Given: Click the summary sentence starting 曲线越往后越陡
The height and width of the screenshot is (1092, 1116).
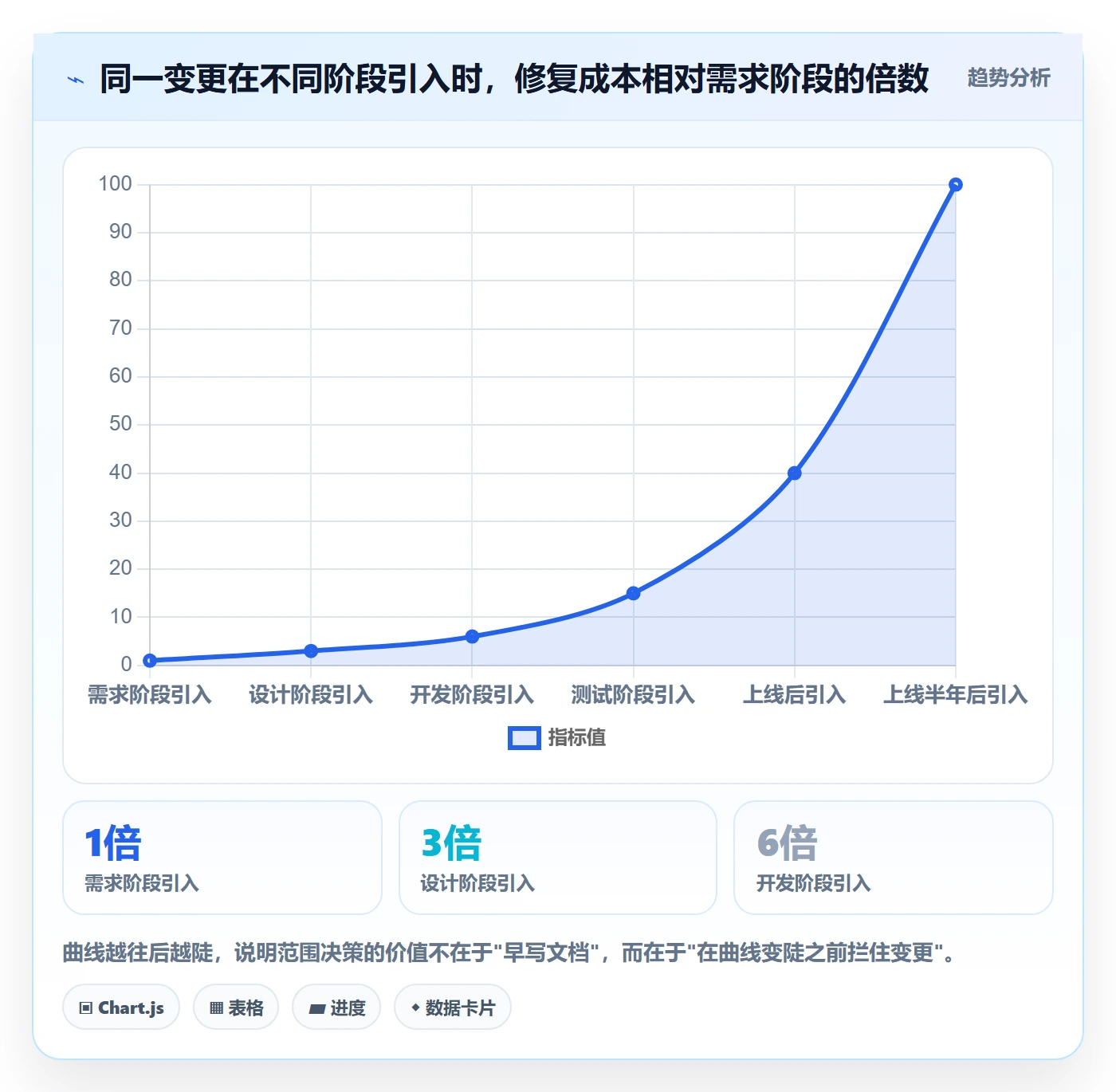Looking at the screenshot, I should point(509,953).
